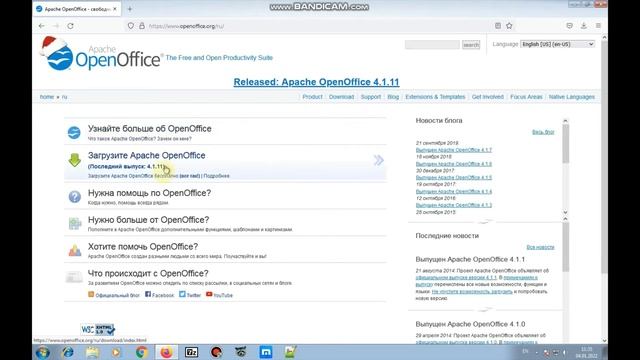The width and height of the screenshot is (640, 360).
Task: Open the Language selection dropdown
Action: click(x=558, y=44)
